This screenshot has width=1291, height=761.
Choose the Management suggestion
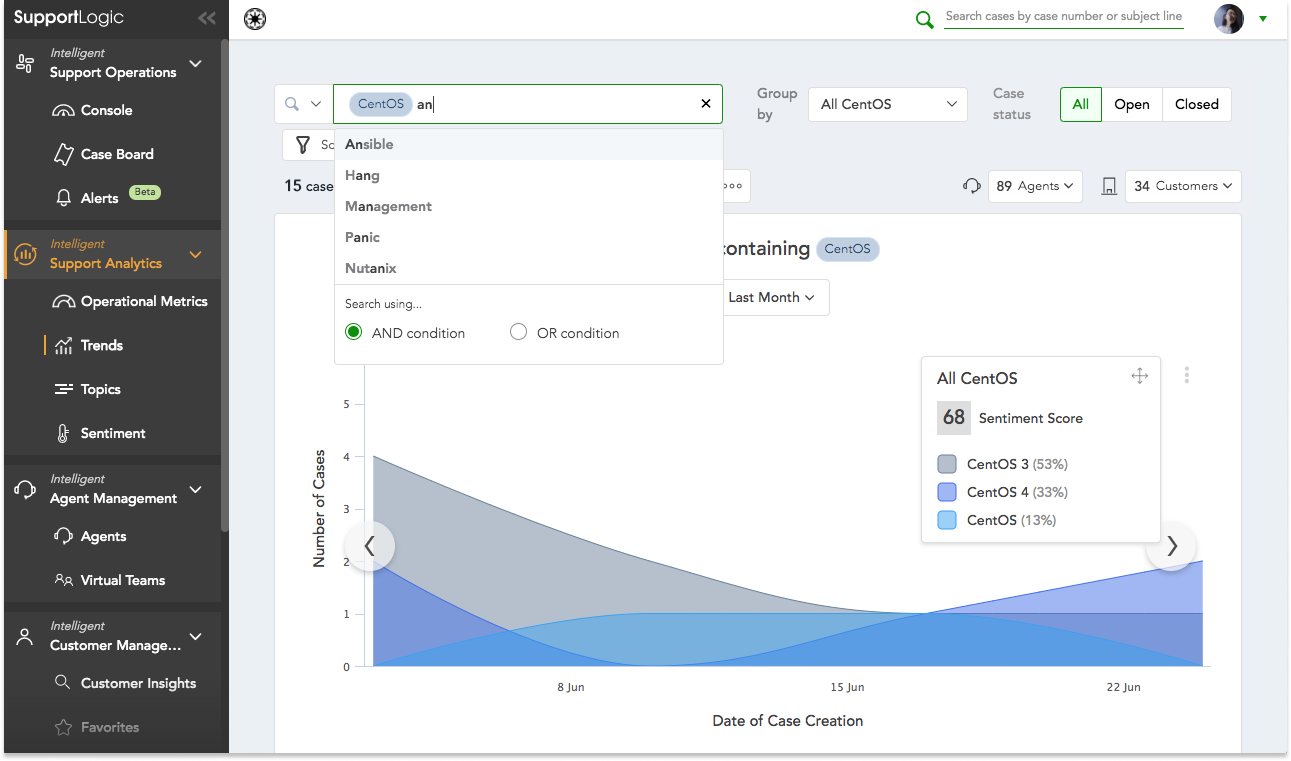pos(528,206)
